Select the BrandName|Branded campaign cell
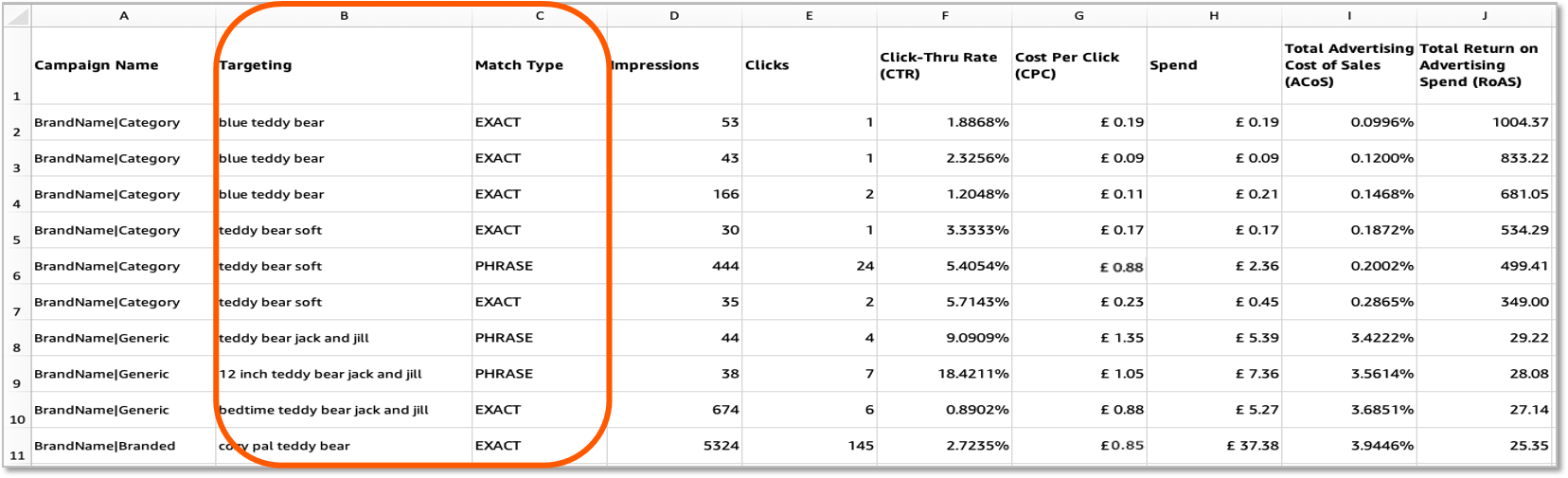Viewport: 1568px width, 478px height. point(105,446)
